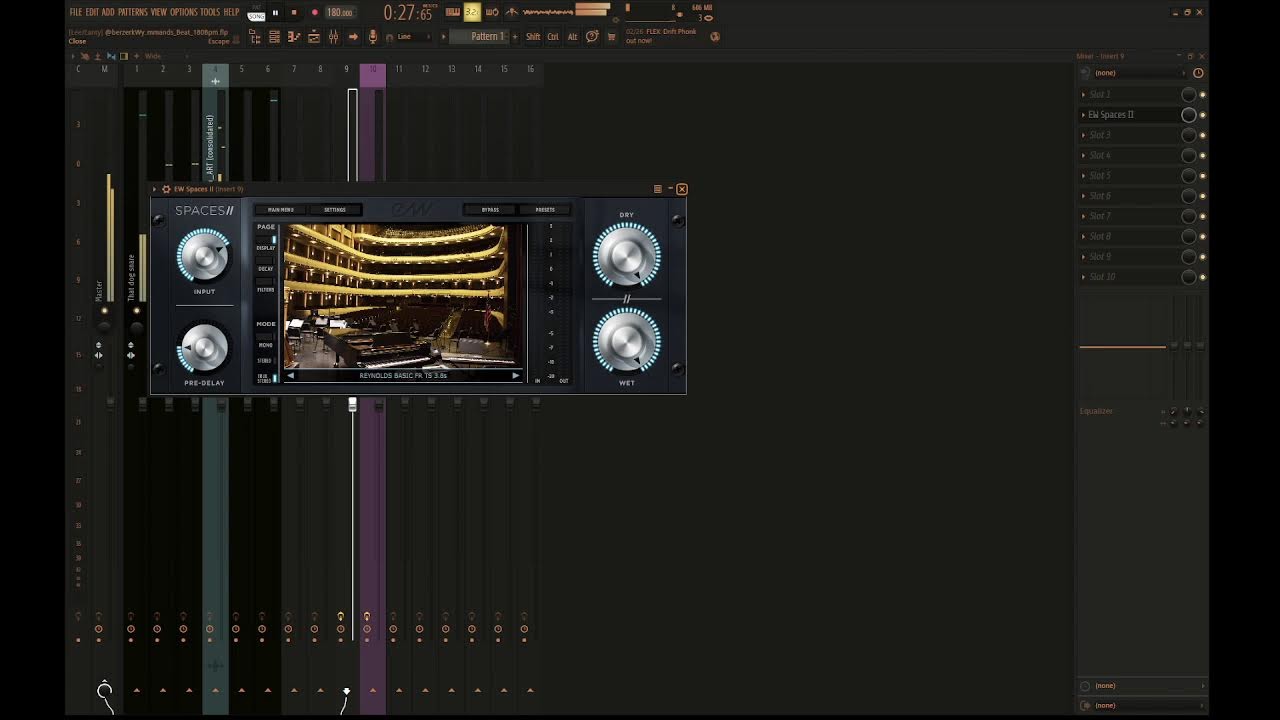Disable EW Spaces II slot LED
Image resolution: width=1280 pixels, height=720 pixels.
1202,115
